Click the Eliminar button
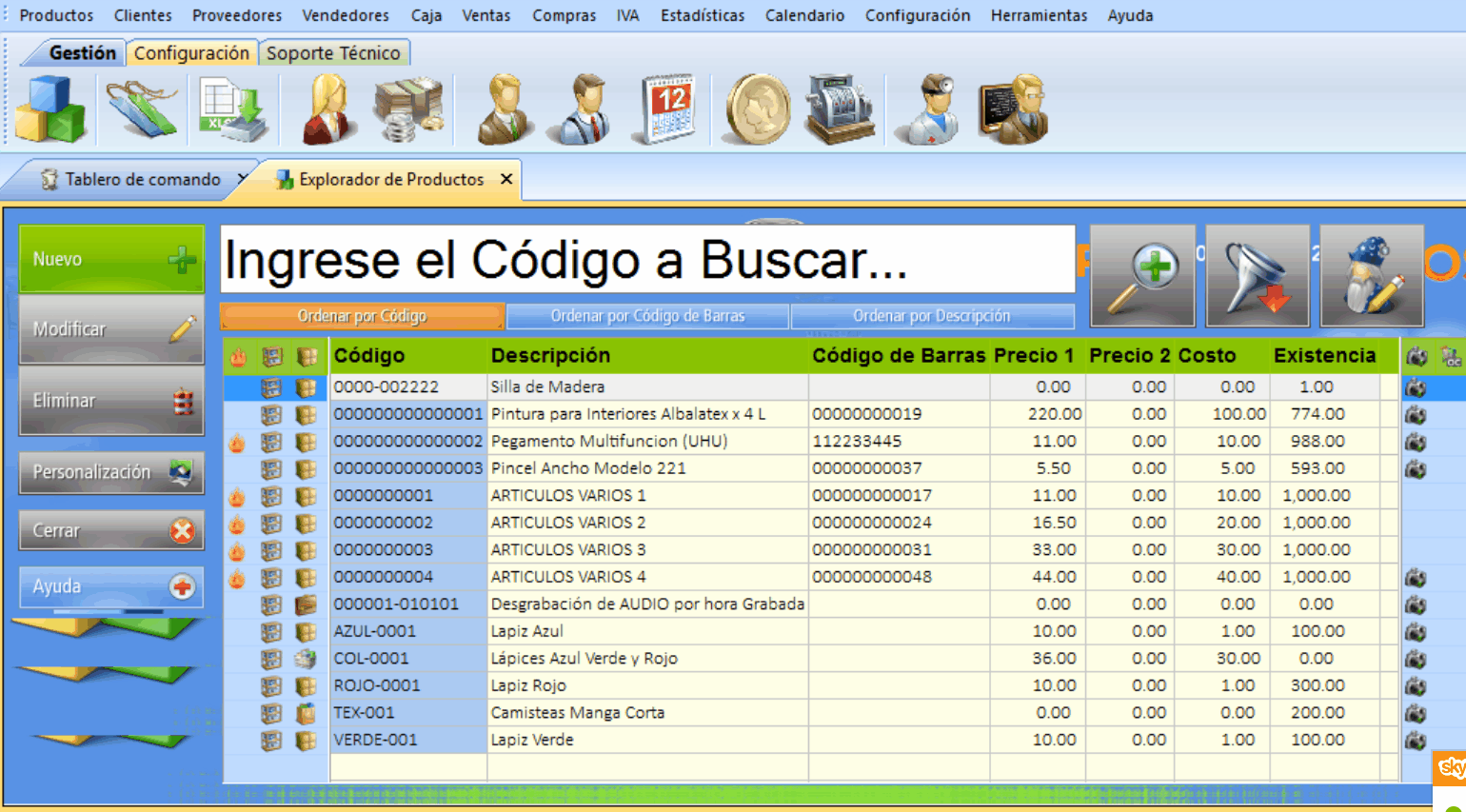This screenshot has height=812, width=1466. click(111, 401)
